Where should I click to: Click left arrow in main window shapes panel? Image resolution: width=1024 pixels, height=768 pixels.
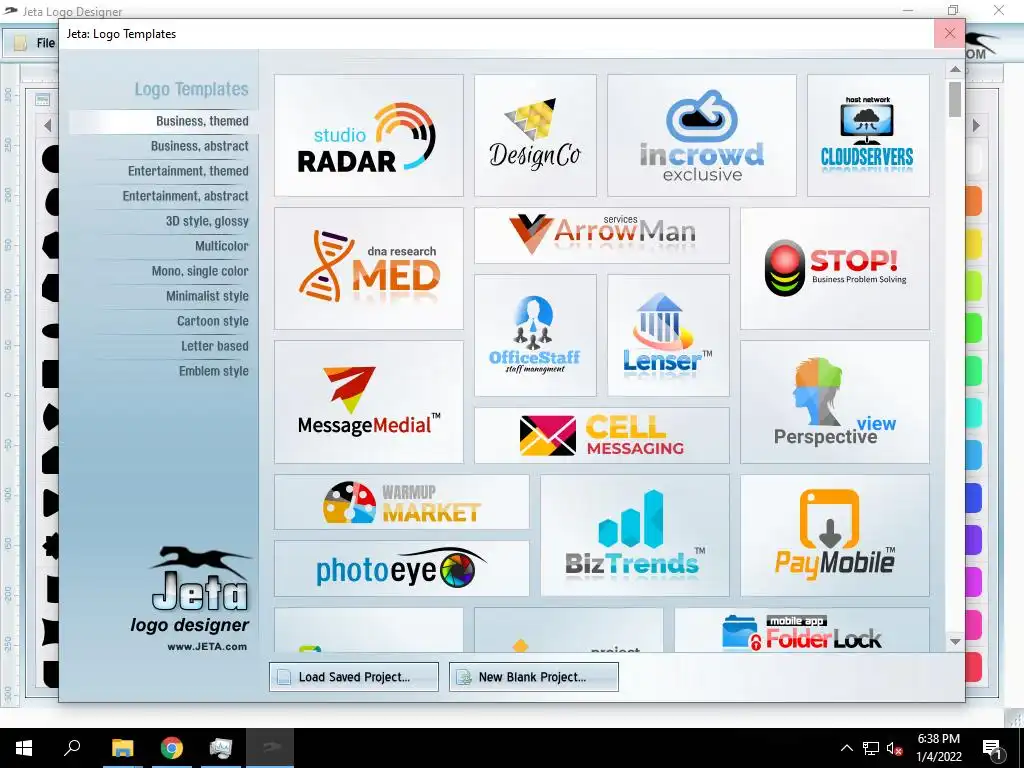tap(47, 125)
